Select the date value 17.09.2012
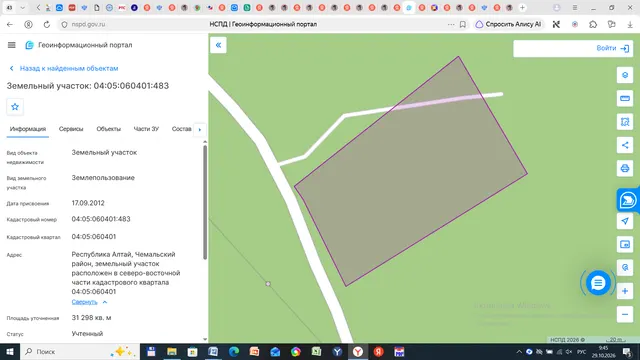Image resolution: width=640 pixels, height=360 pixels. point(88,203)
